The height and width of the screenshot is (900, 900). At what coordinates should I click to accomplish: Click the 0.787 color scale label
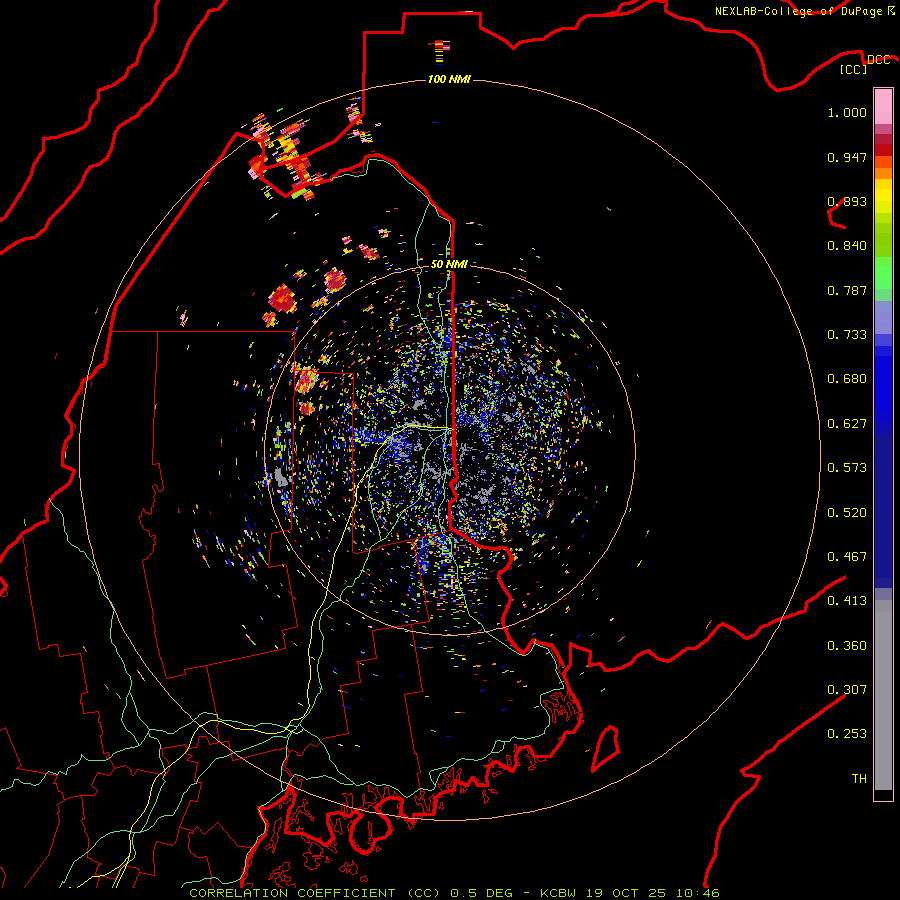coord(847,290)
